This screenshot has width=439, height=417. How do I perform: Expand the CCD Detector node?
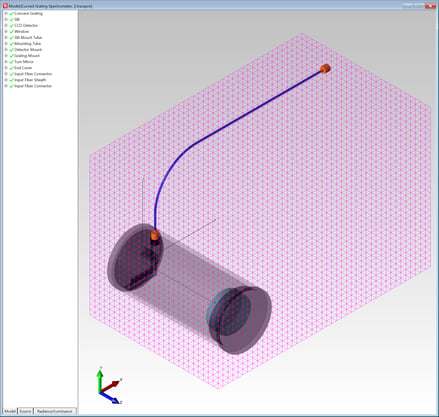pos(6,25)
